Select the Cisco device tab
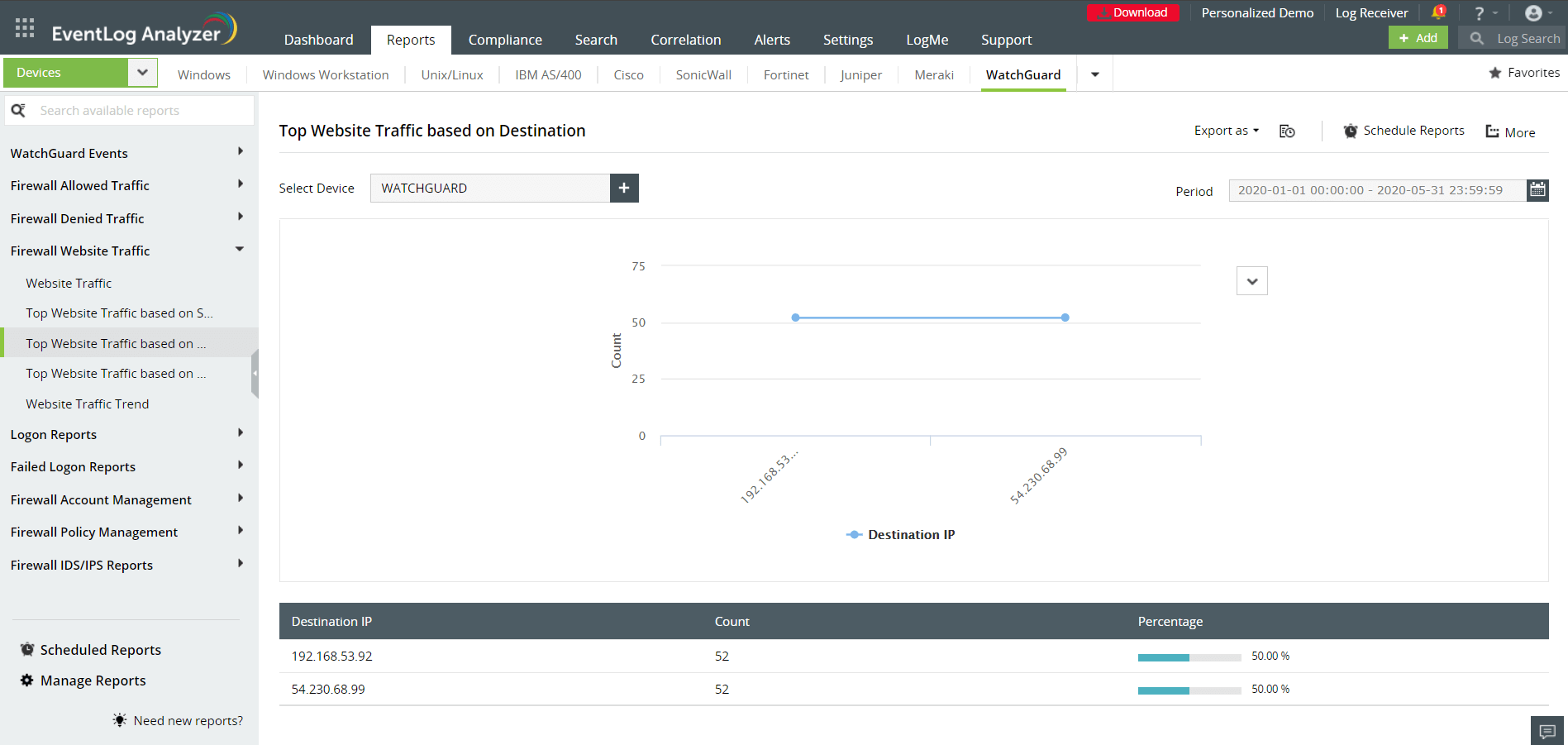The height and width of the screenshot is (745, 1568). pyautogui.click(x=628, y=74)
